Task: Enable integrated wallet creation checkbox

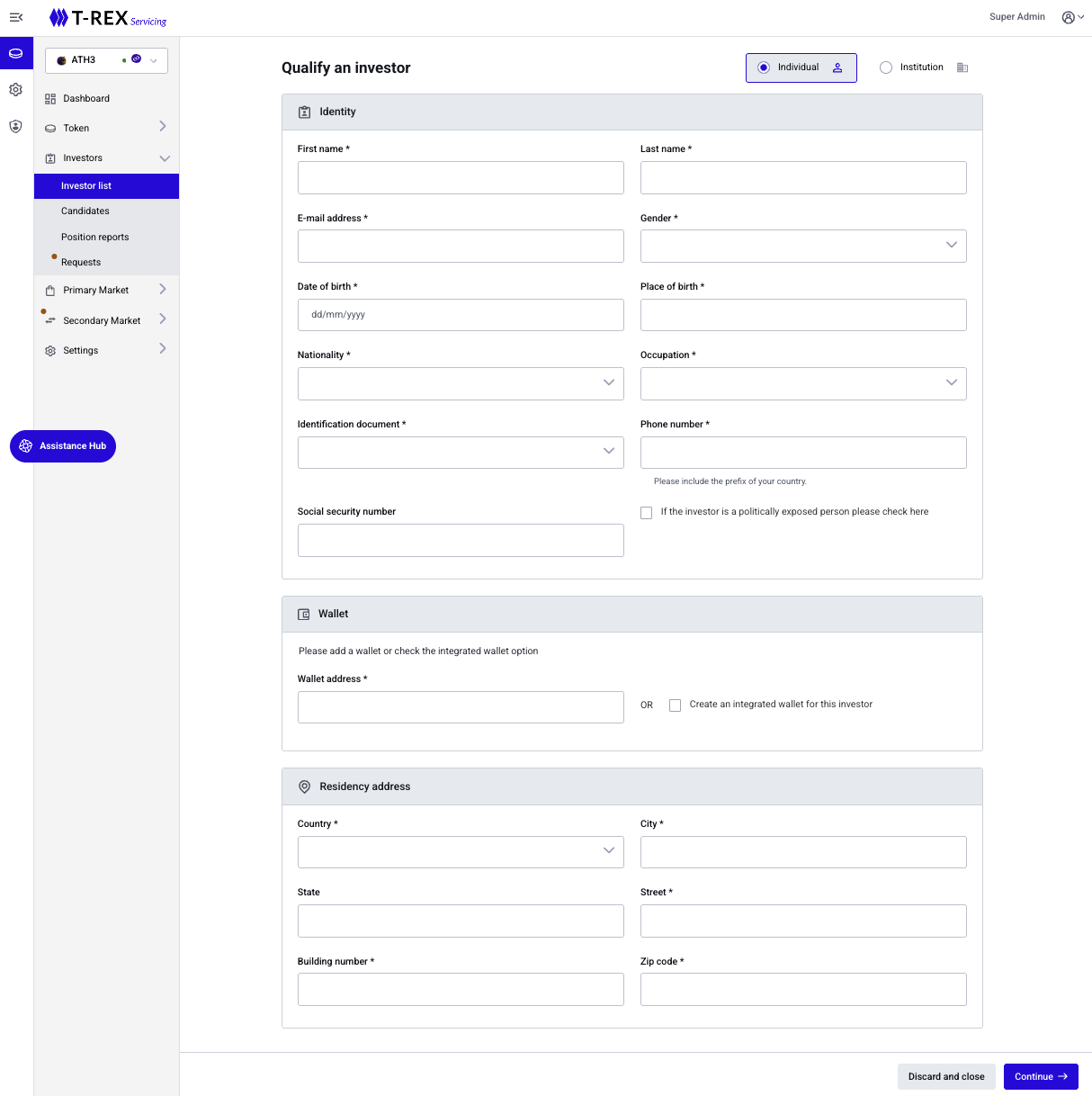Action: click(x=675, y=705)
